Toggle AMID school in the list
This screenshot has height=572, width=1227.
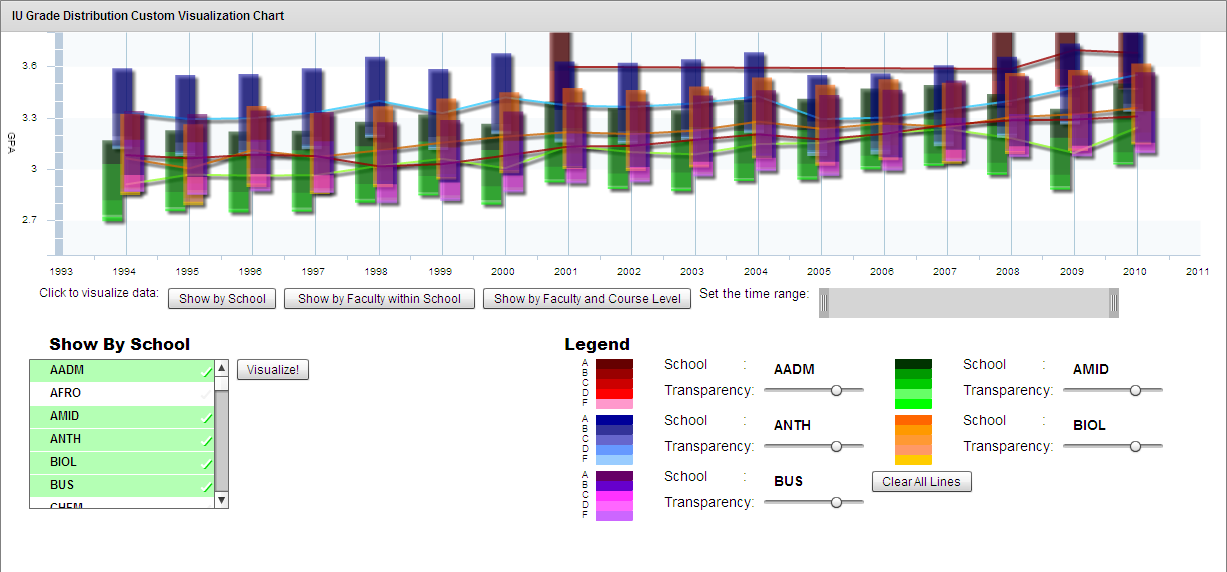coord(122,416)
